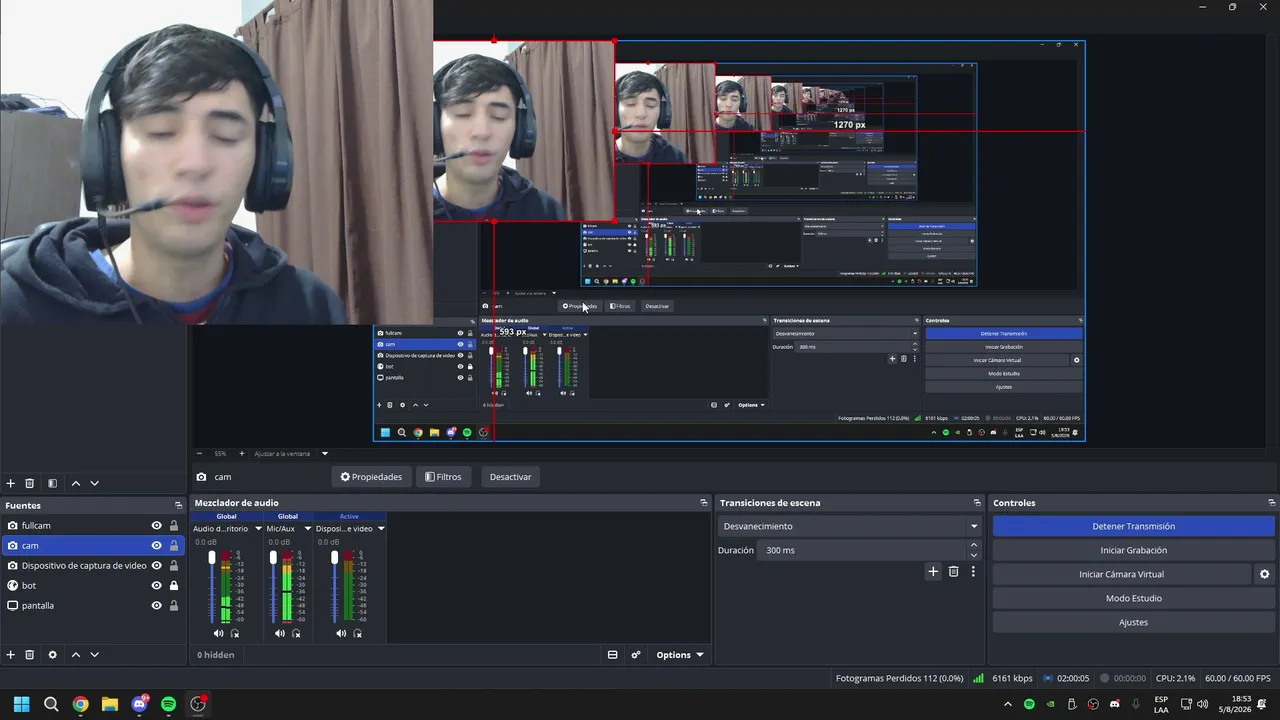Show hidden system tray icons chevron
The width and height of the screenshot is (1280, 720).
(1008, 704)
